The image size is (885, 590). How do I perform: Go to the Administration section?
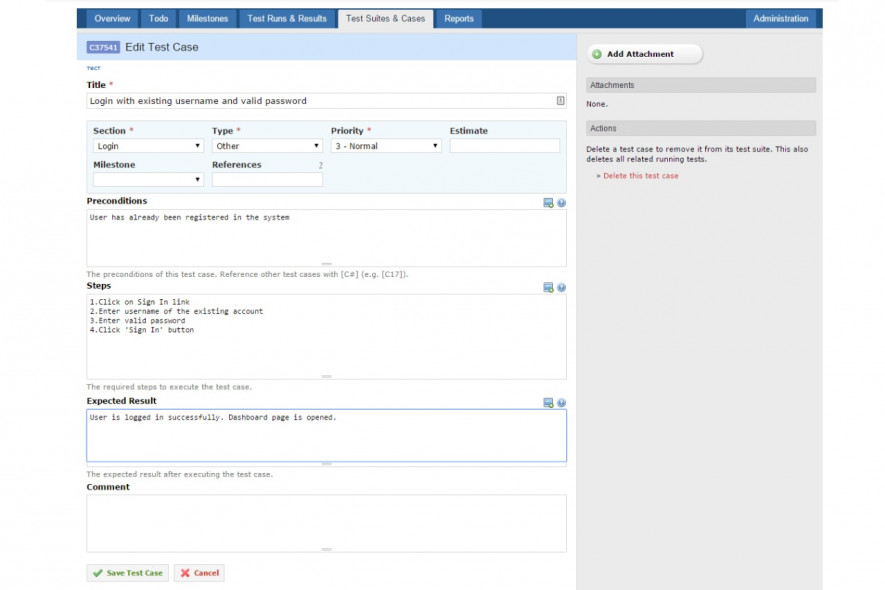(780, 18)
